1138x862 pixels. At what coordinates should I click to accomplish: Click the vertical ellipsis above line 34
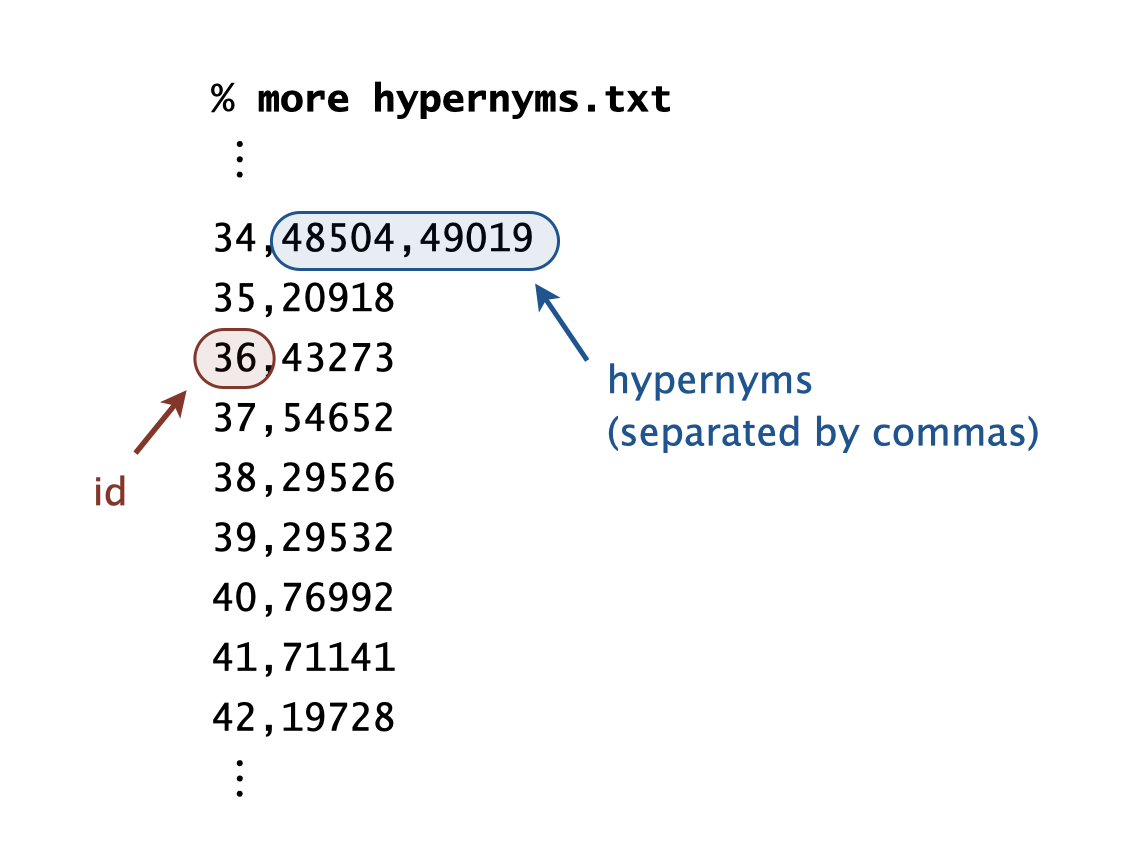point(238,159)
